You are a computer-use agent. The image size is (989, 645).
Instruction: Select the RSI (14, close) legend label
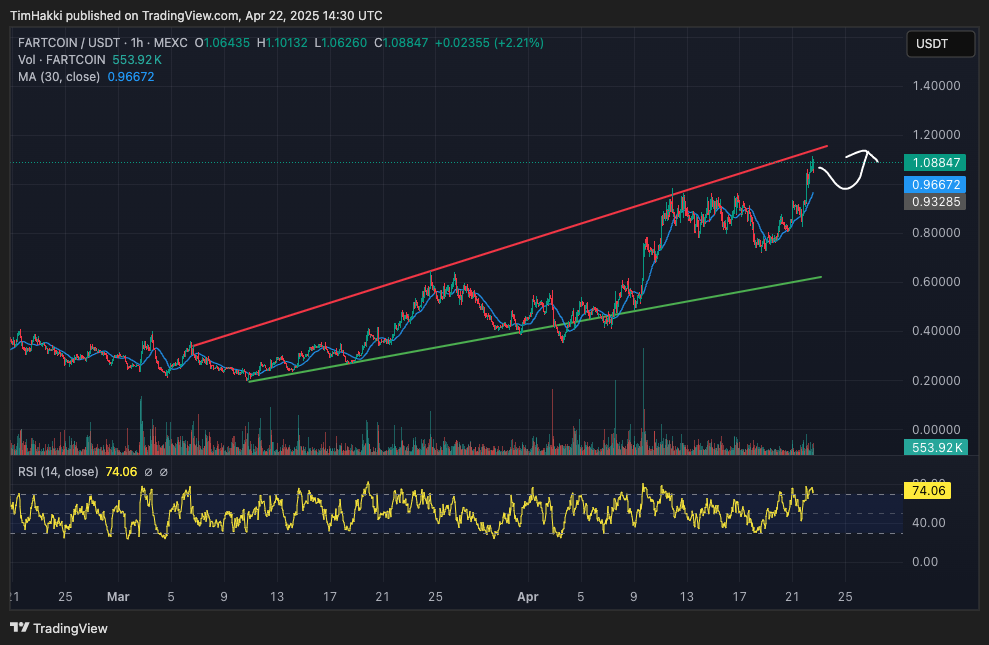(x=58, y=472)
